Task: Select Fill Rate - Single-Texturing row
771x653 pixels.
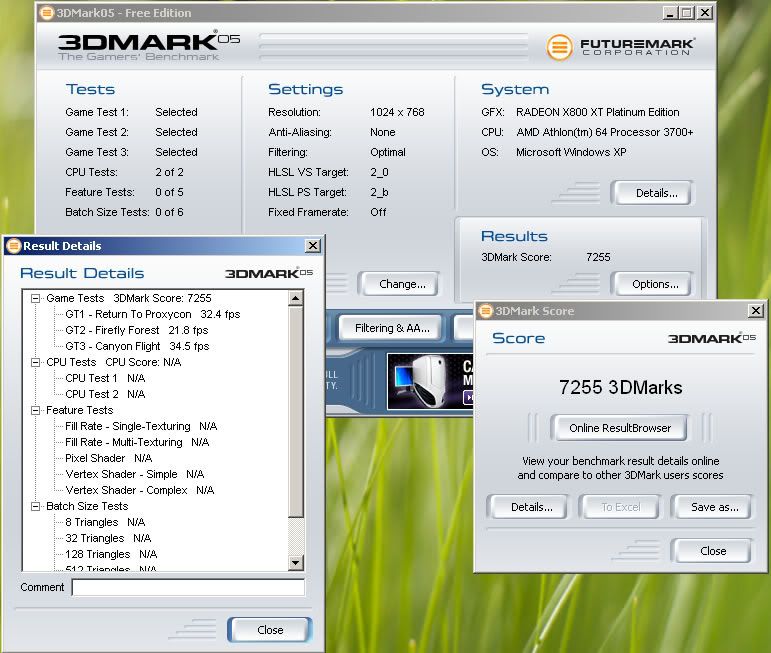Action: click(x=141, y=426)
